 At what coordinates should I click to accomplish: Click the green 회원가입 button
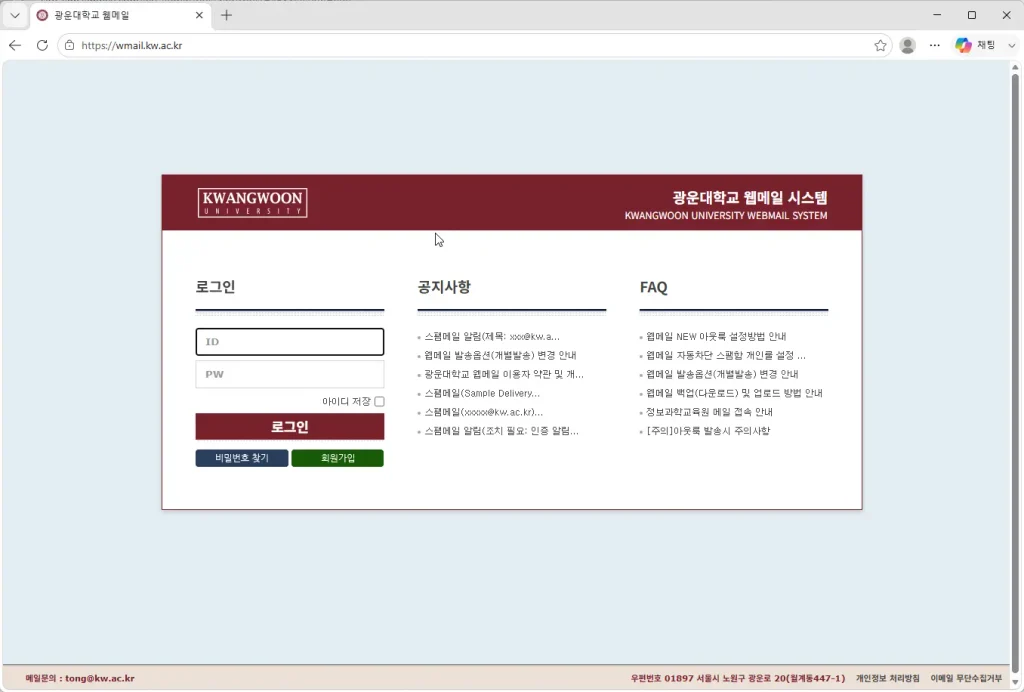pyautogui.click(x=337, y=458)
